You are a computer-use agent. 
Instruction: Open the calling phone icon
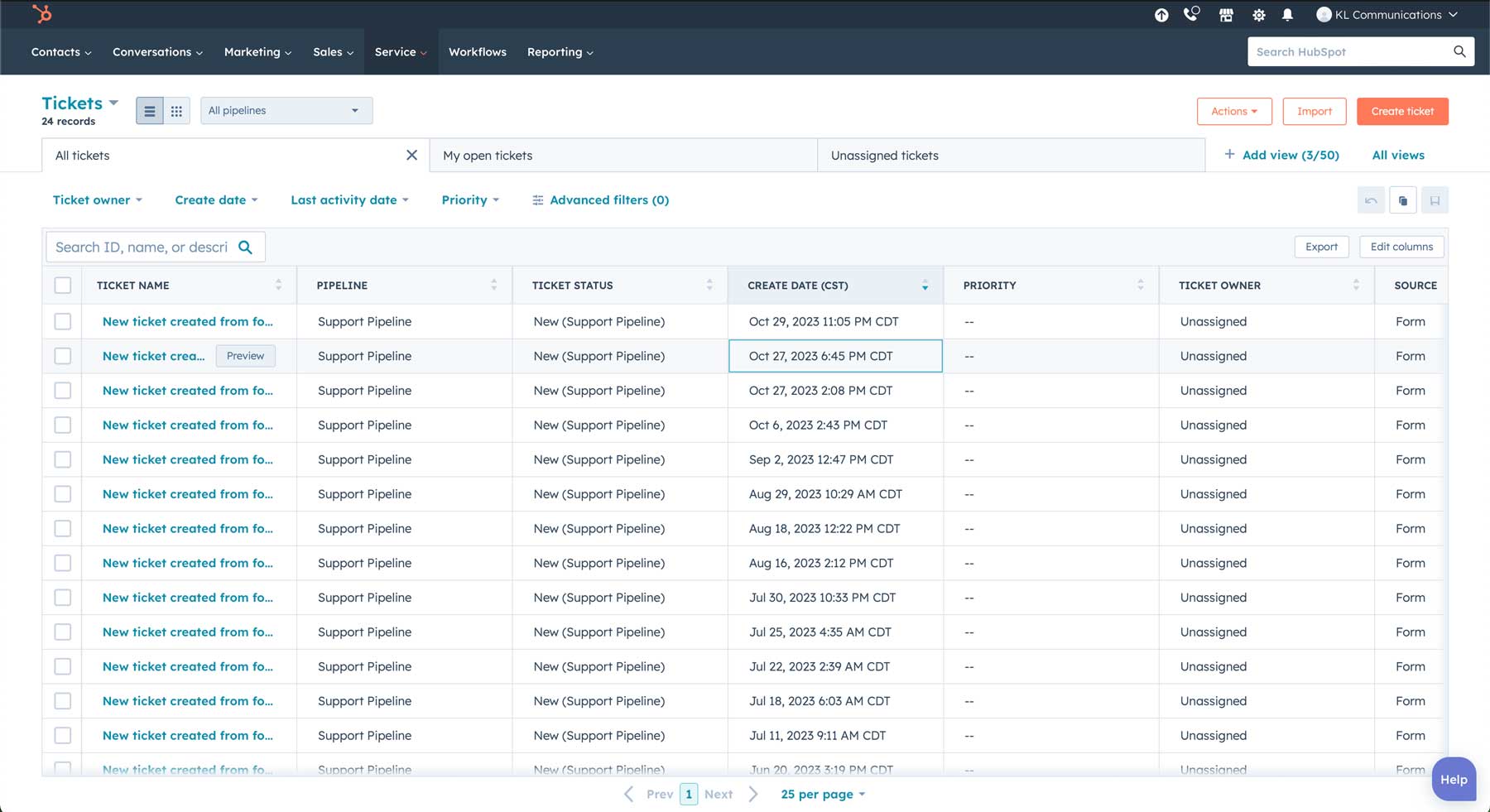[1191, 14]
